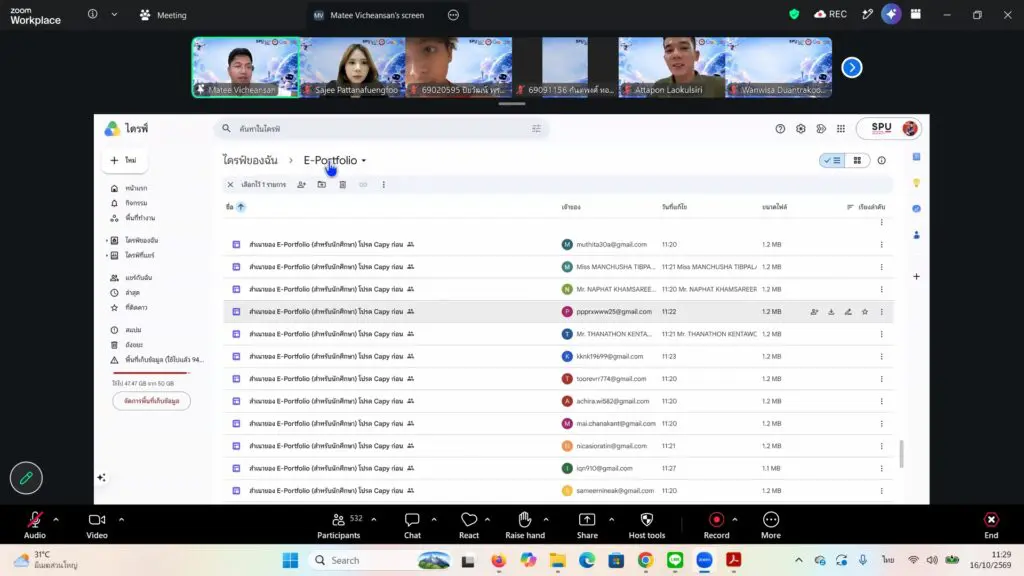This screenshot has height=576, width=1024.
Task: Click the REC cloud recording indicator
Action: 830,14
